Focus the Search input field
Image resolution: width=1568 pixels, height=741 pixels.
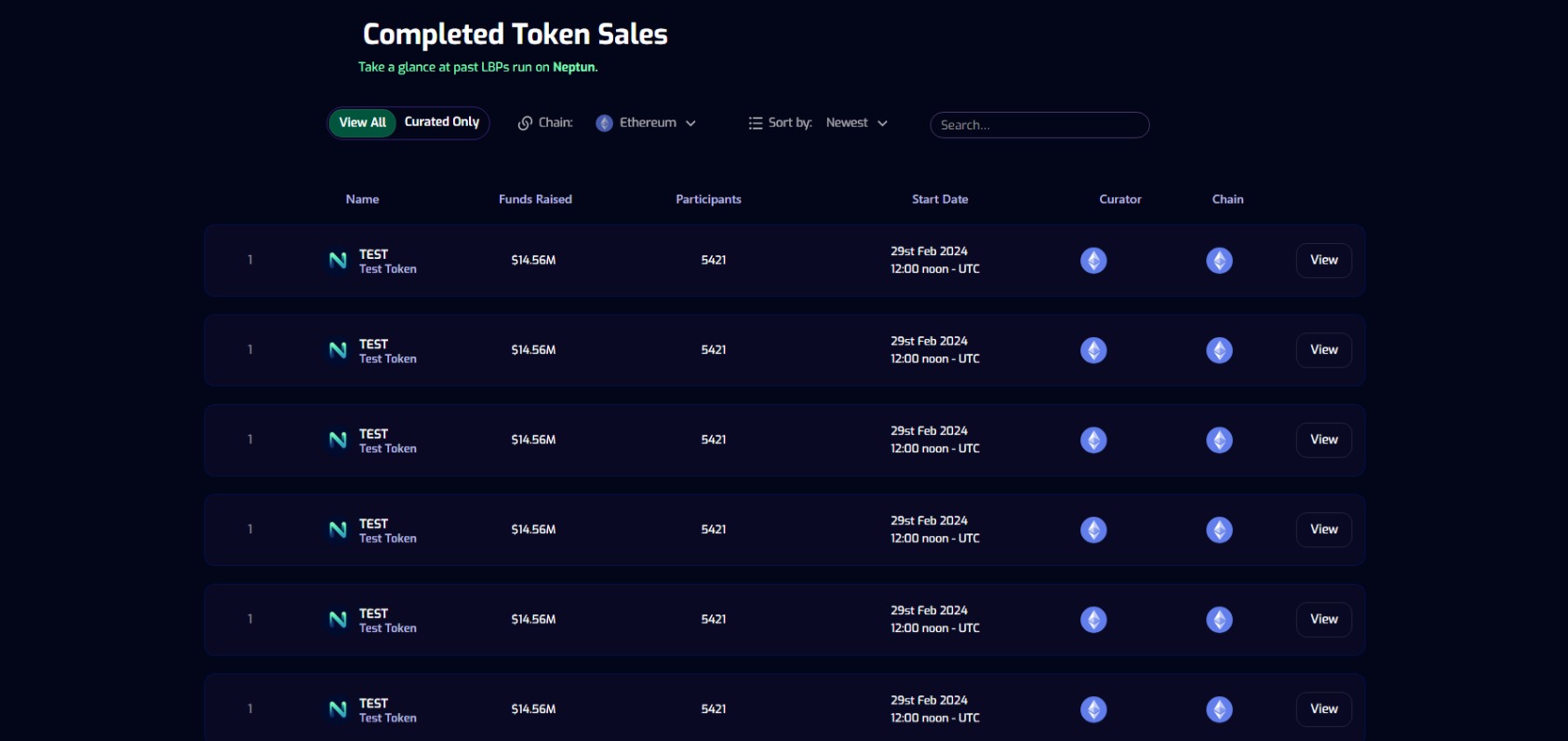click(x=1039, y=125)
